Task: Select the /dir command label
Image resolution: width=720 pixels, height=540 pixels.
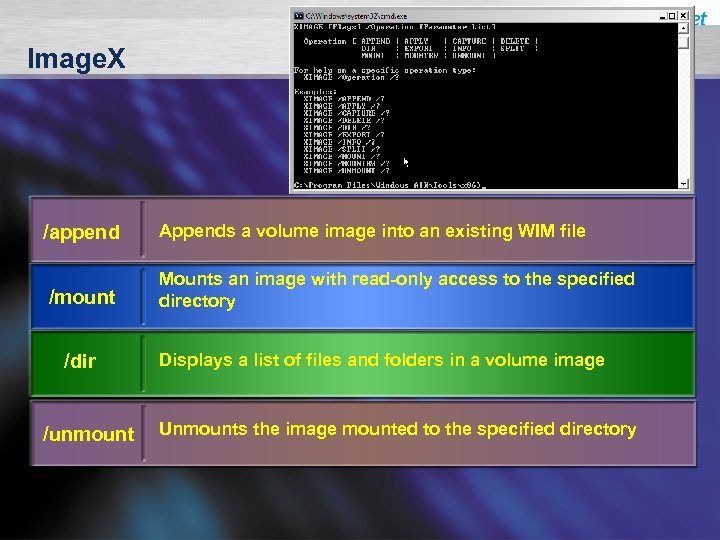Action: click(x=80, y=361)
